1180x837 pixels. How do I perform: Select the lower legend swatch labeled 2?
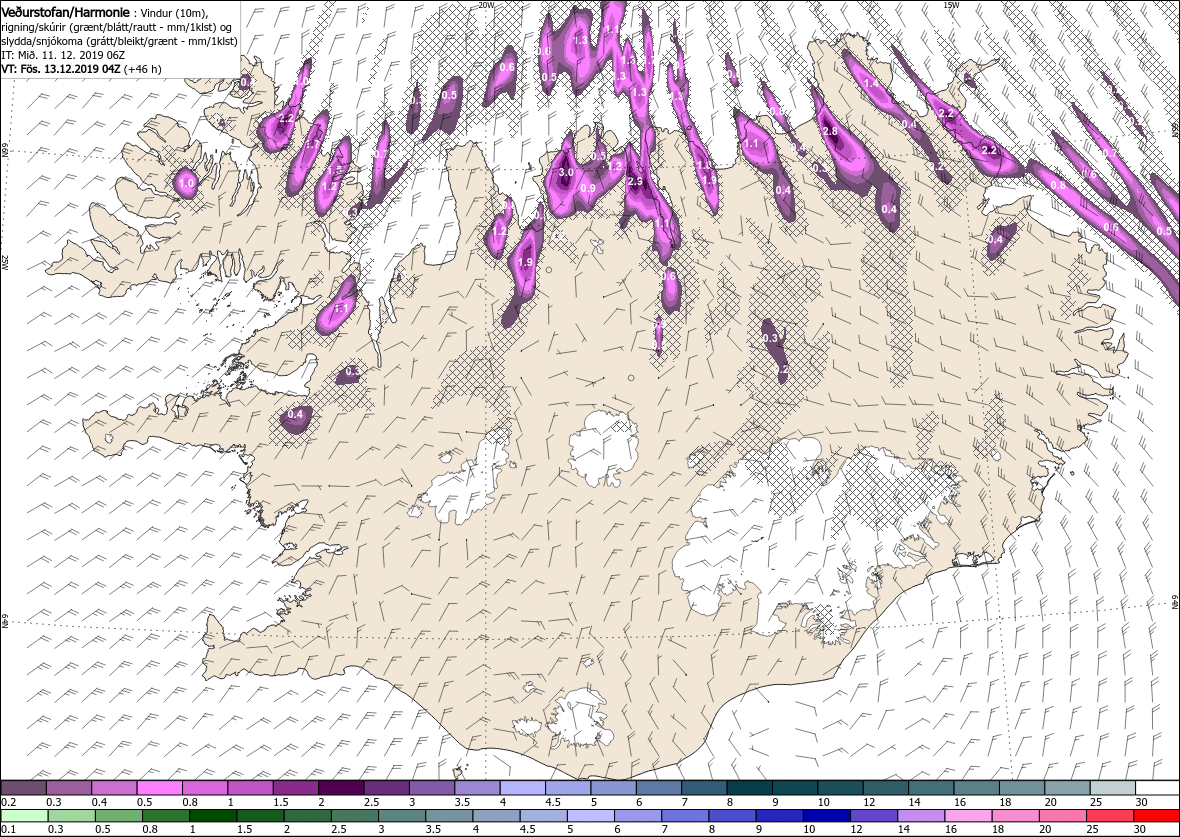click(x=307, y=817)
